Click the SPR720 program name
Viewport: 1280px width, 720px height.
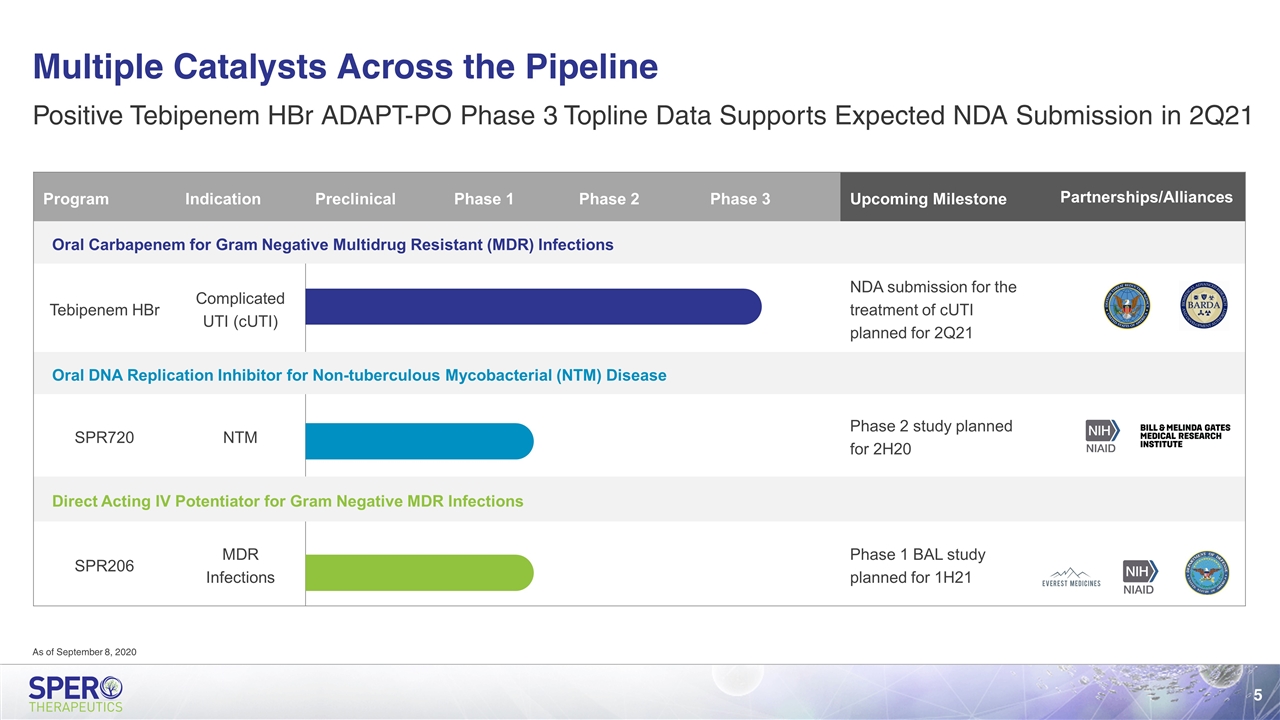pyautogui.click(x=105, y=437)
